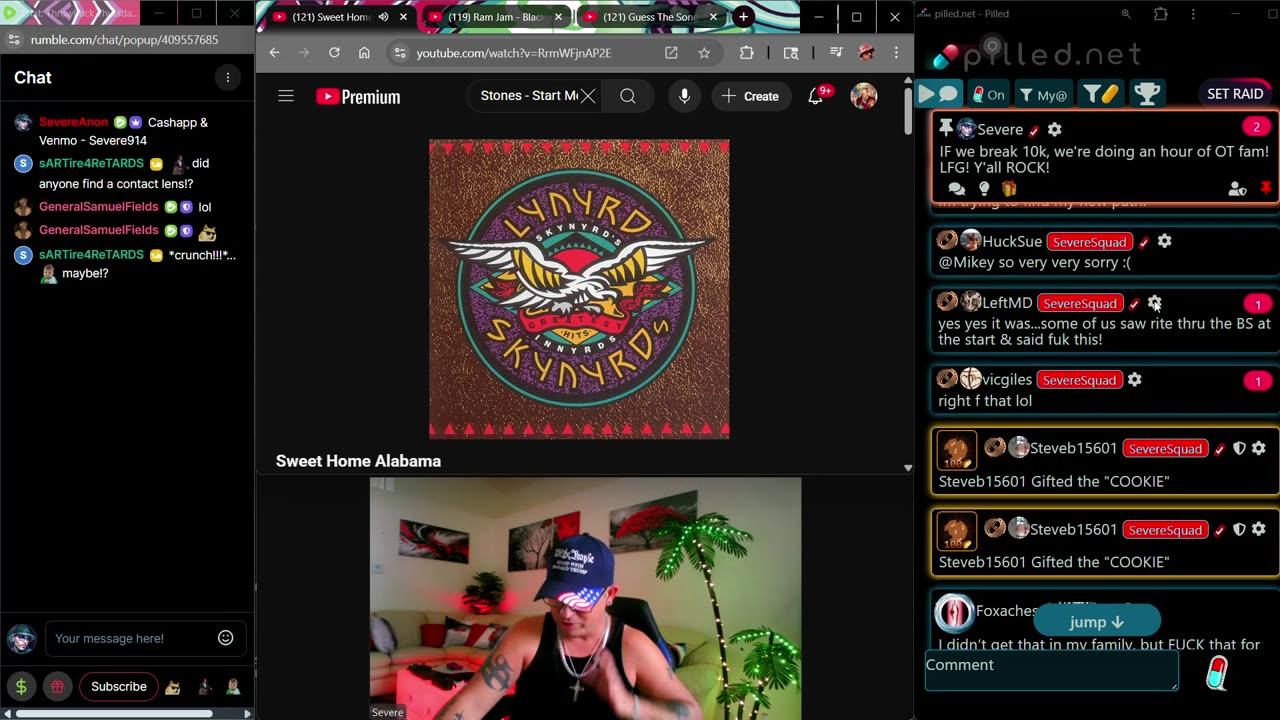Switch to the Sweet Home browser tab
The height and width of the screenshot is (720, 1280).
(x=330, y=17)
